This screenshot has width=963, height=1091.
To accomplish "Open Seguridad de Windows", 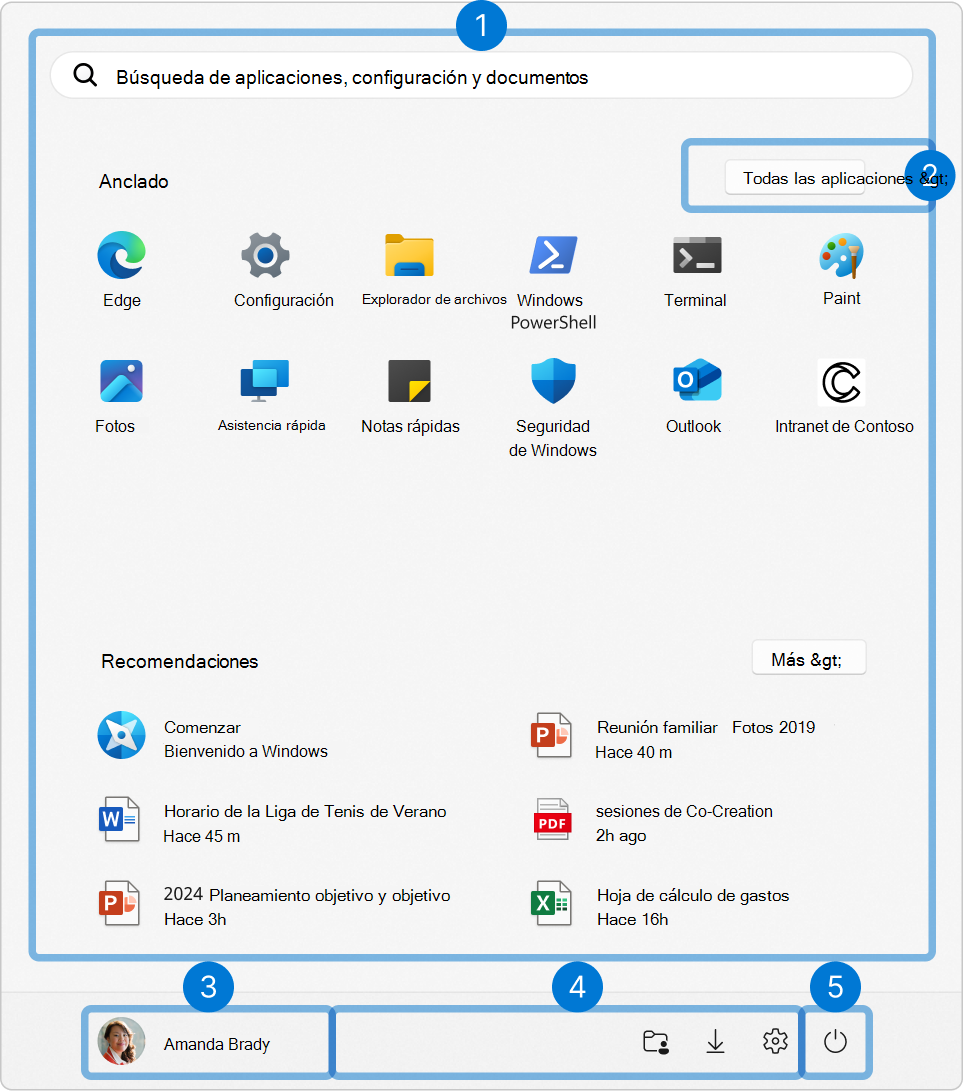I will click(553, 381).
